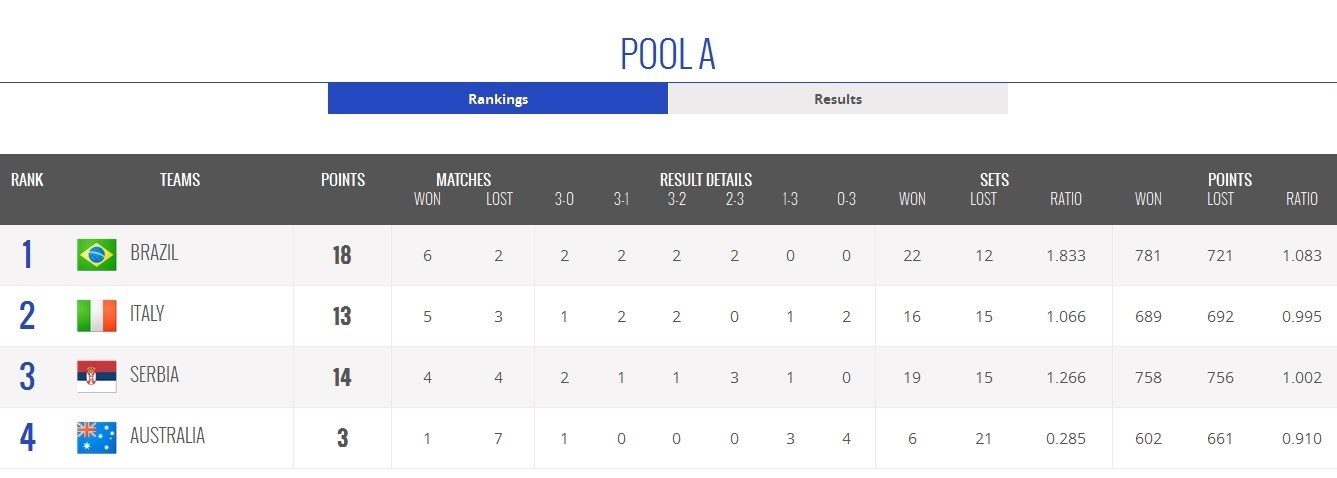The width and height of the screenshot is (1337, 478).
Task: Open the Results tab
Action: [838, 99]
